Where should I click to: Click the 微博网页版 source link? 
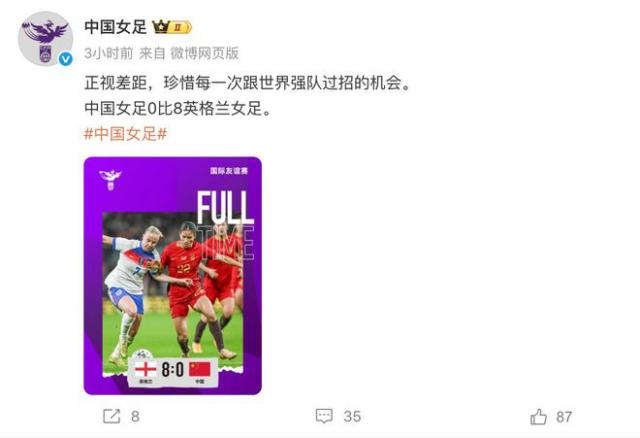tap(204, 53)
